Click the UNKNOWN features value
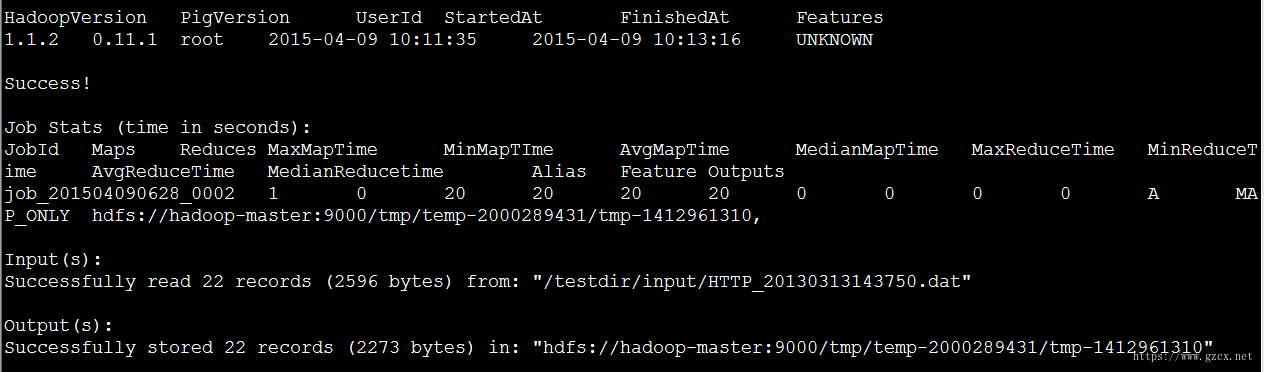 pyautogui.click(x=835, y=40)
